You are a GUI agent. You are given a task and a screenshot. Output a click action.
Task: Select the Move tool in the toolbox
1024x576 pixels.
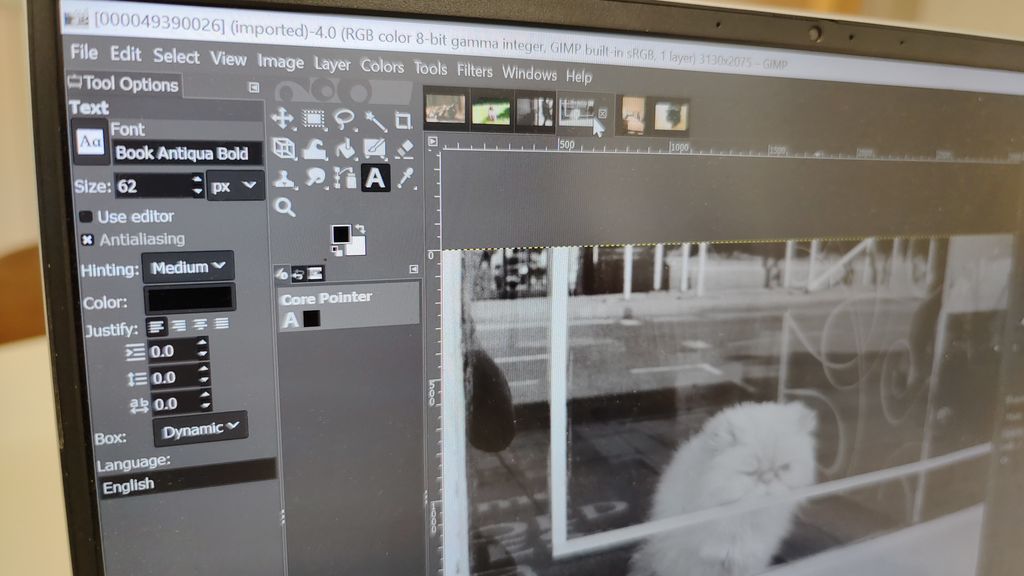pyautogui.click(x=285, y=119)
